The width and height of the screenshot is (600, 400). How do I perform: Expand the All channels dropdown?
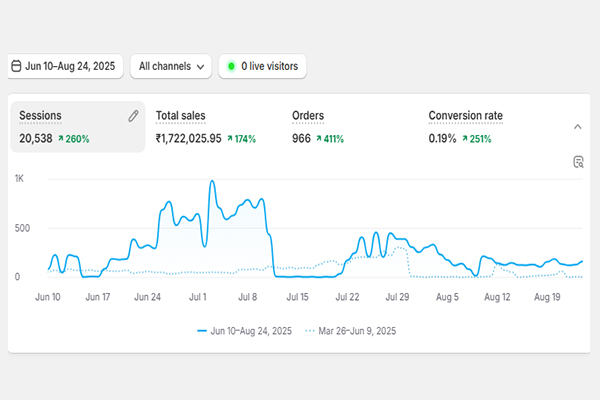[x=172, y=67]
